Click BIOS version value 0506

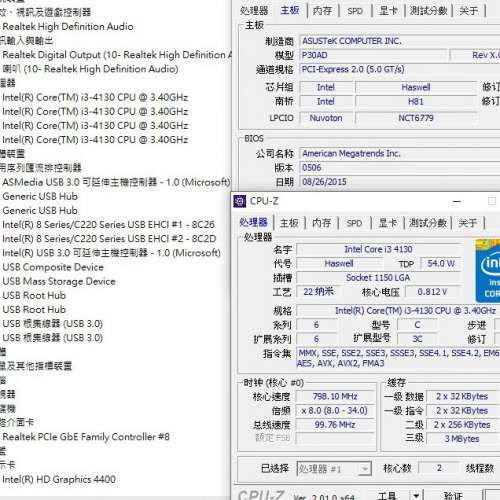399,168
